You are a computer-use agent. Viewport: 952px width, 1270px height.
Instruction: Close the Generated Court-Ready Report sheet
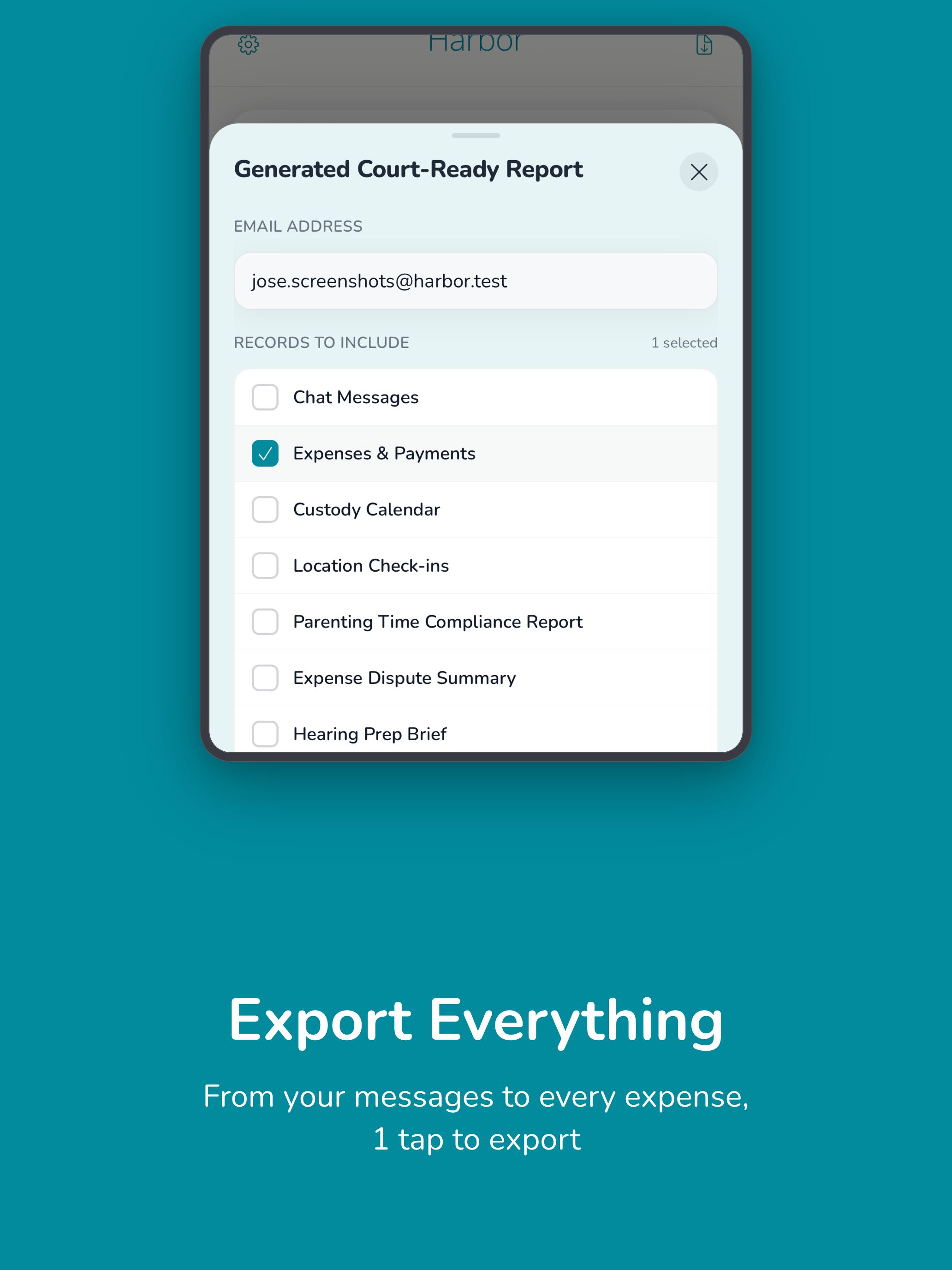click(698, 172)
